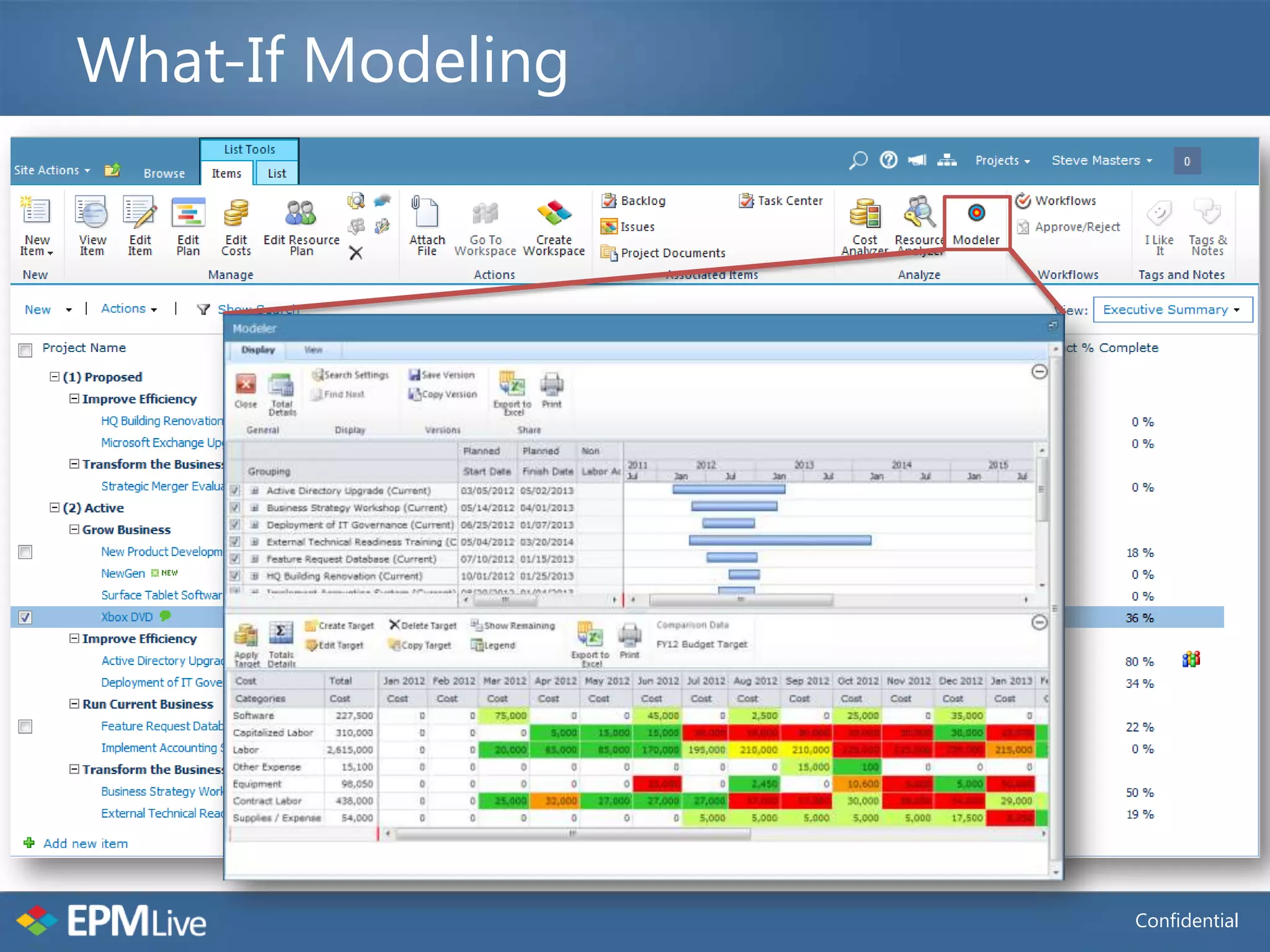1270x952 pixels.
Task: Toggle the Project Name header checkbox
Action: [x=25, y=350]
